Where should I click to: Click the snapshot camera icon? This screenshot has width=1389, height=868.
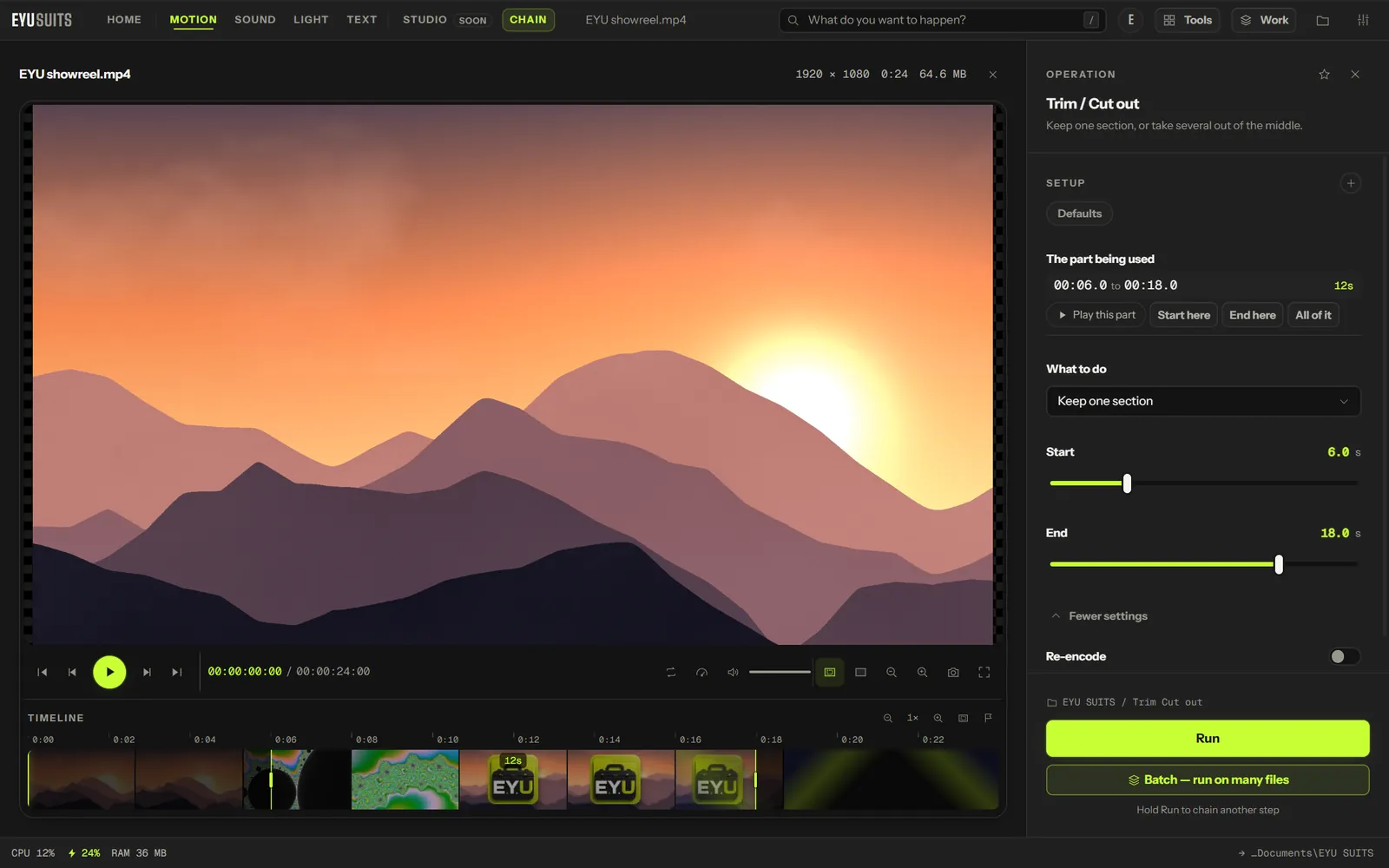tap(953, 672)
